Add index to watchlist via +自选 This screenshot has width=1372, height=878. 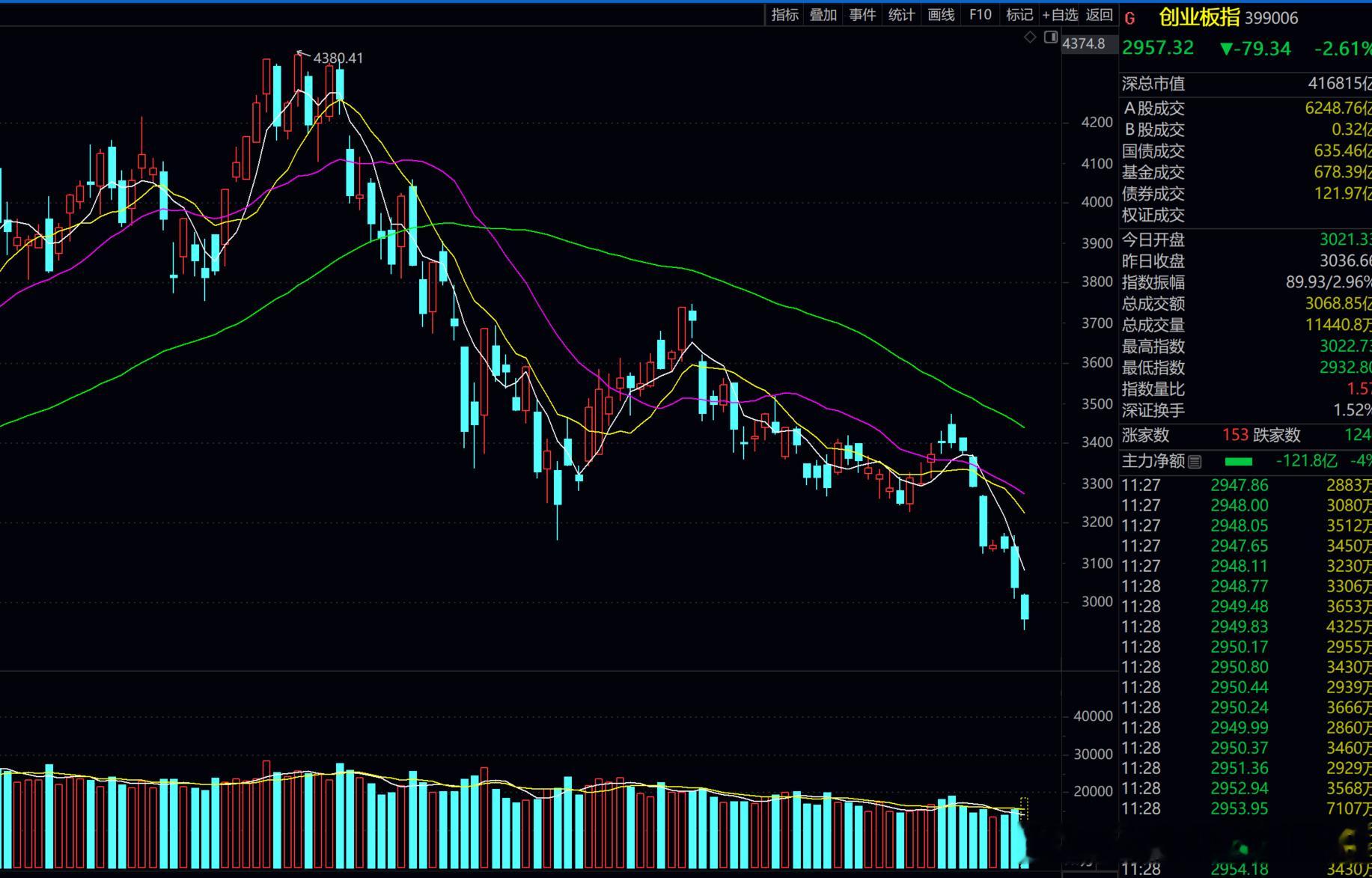tap(1060, 14)
